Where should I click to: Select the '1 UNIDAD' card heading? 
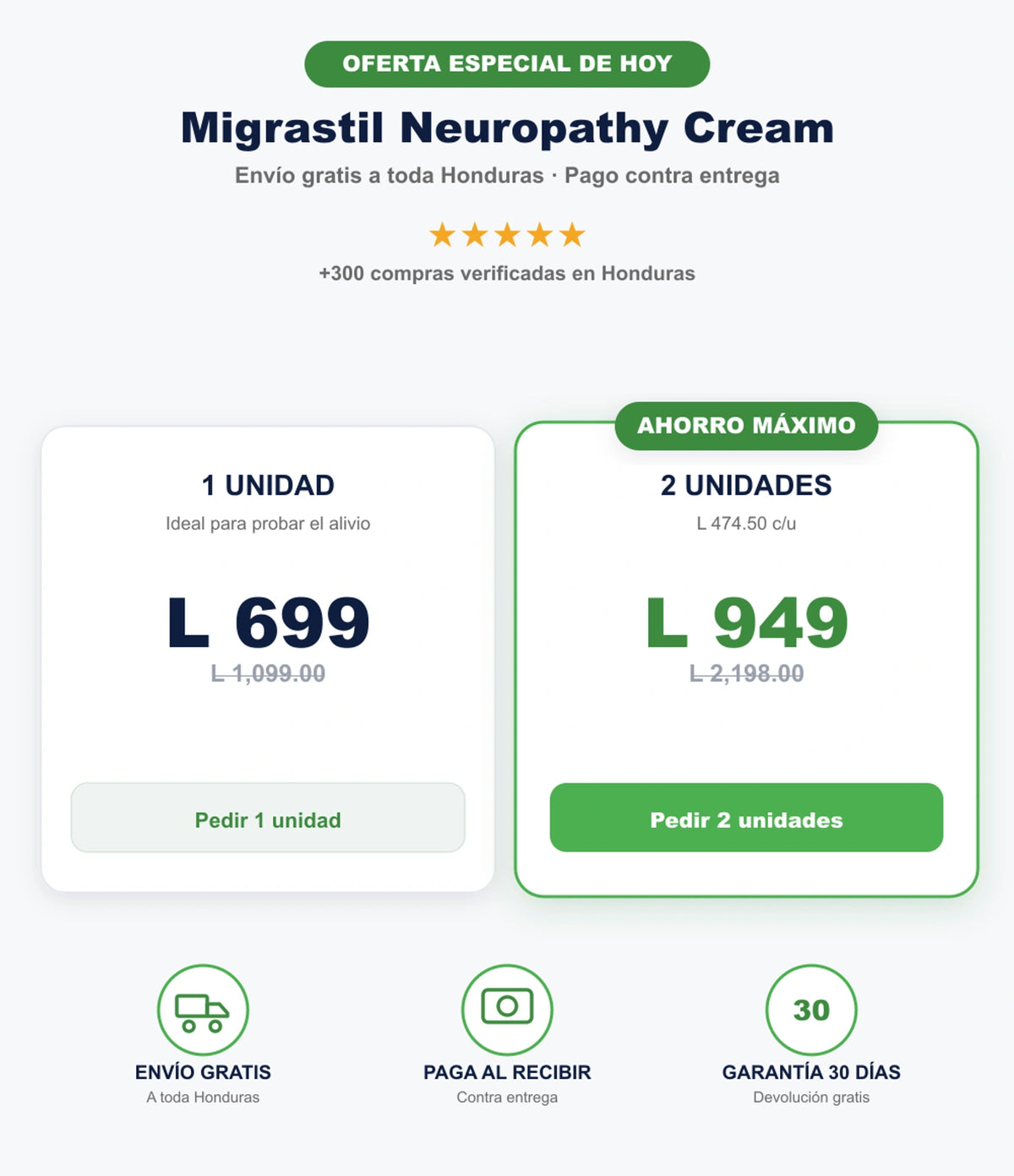268,486
